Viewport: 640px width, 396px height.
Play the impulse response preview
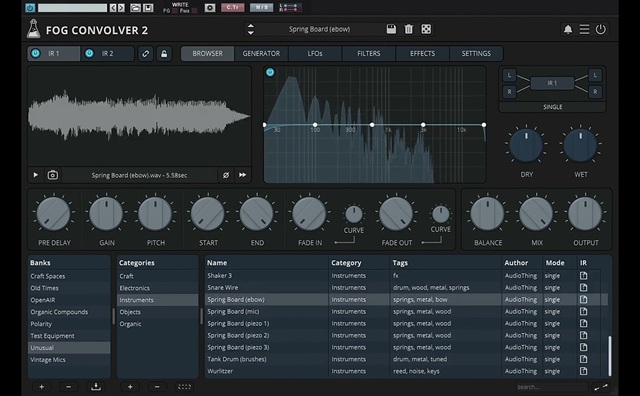point(36,175)
